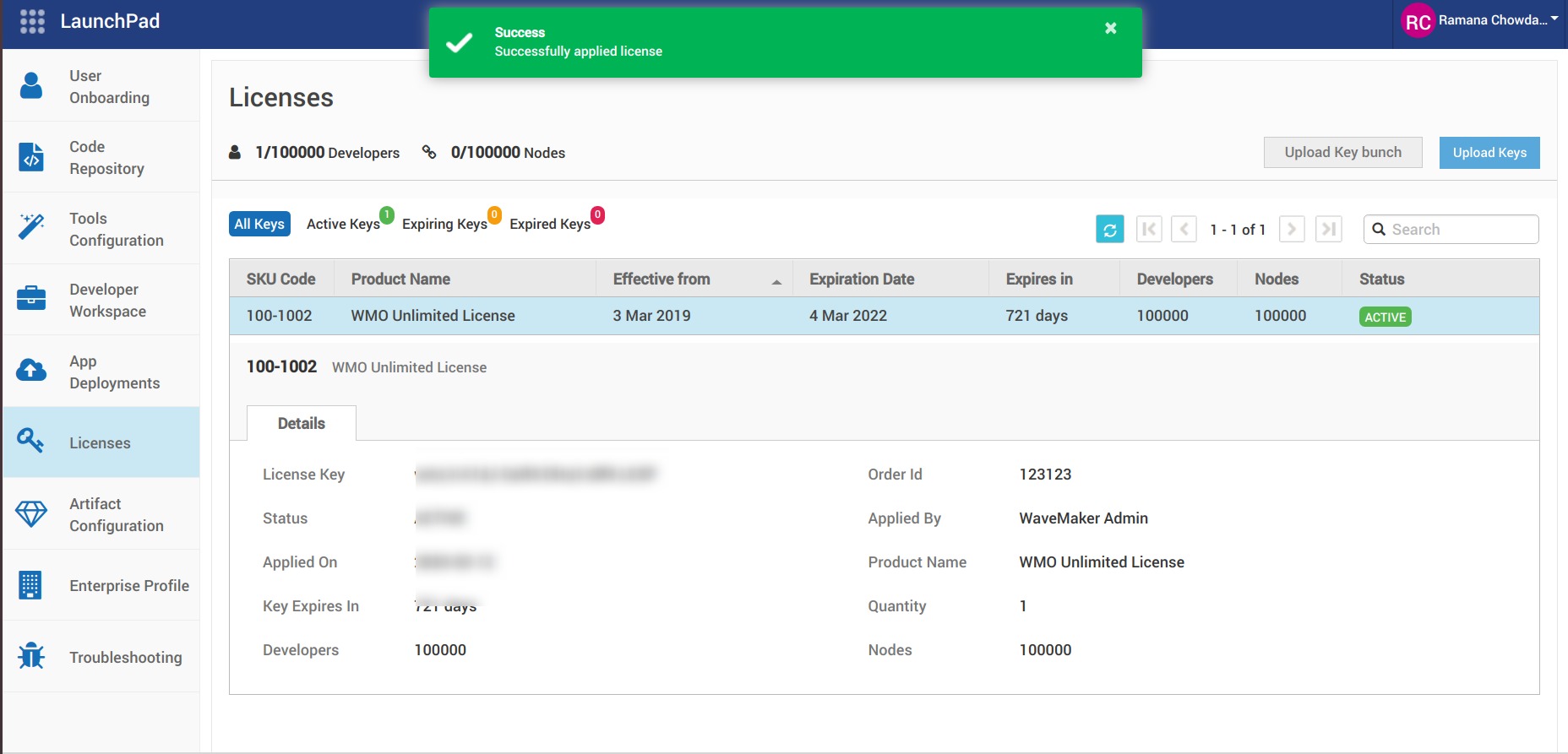Refresh the license keys list
1568x754 pixels.
tap(1109, 229)
